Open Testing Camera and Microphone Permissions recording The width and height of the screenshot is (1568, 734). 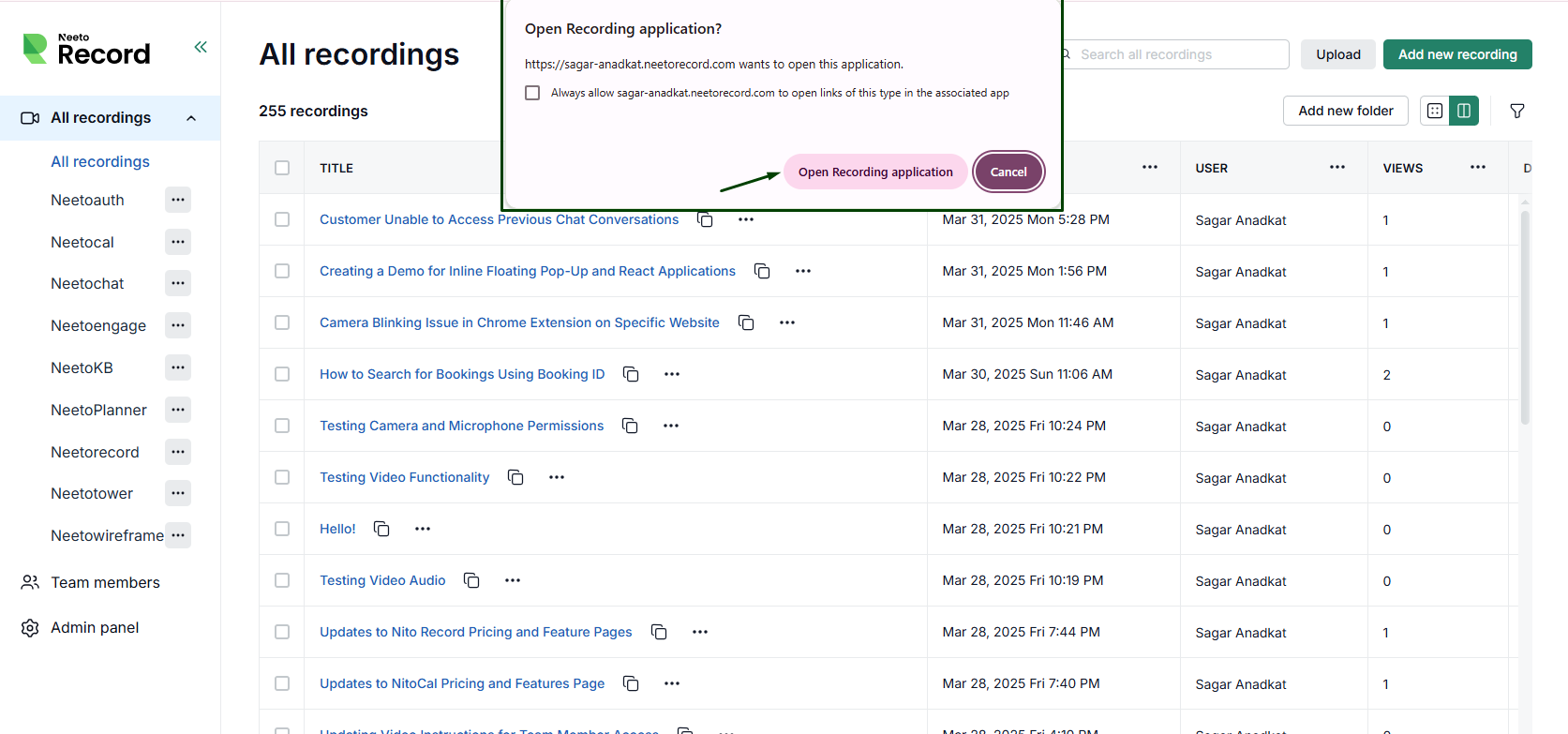(x=461, y=426)
